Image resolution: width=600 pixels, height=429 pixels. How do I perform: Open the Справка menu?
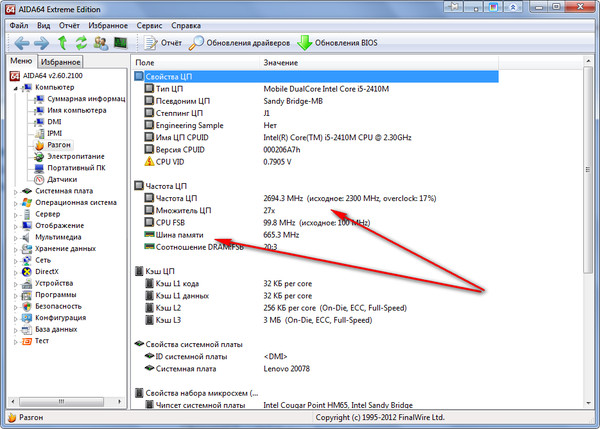[186, 26]
